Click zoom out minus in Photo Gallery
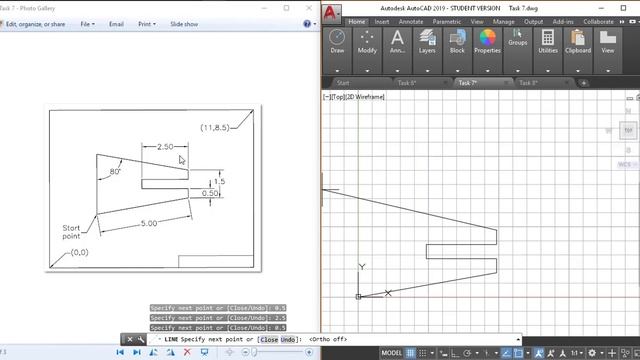The image size is (640, 360). 245,352
